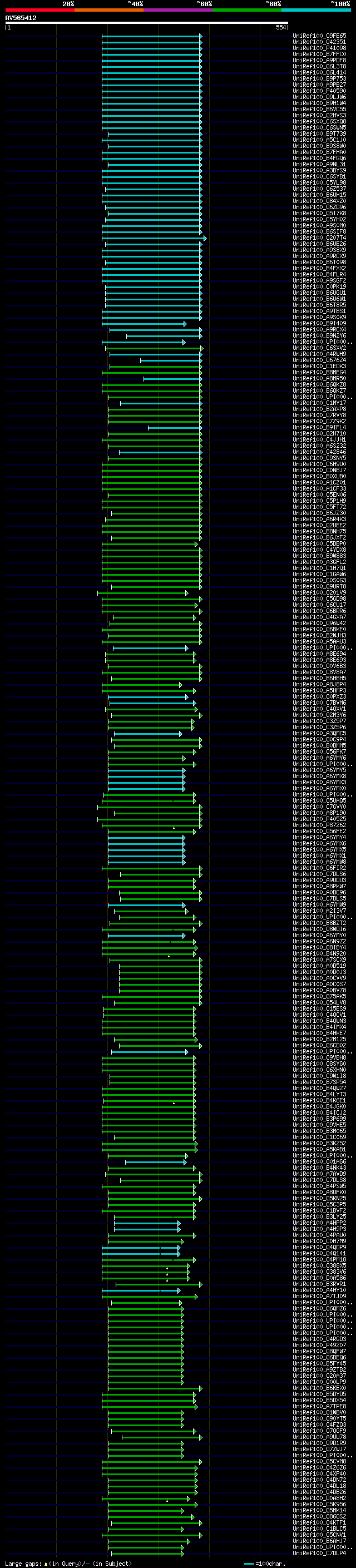Select label UniRef100_B6HBH5
356x1568 pixels.
point(319,678)
